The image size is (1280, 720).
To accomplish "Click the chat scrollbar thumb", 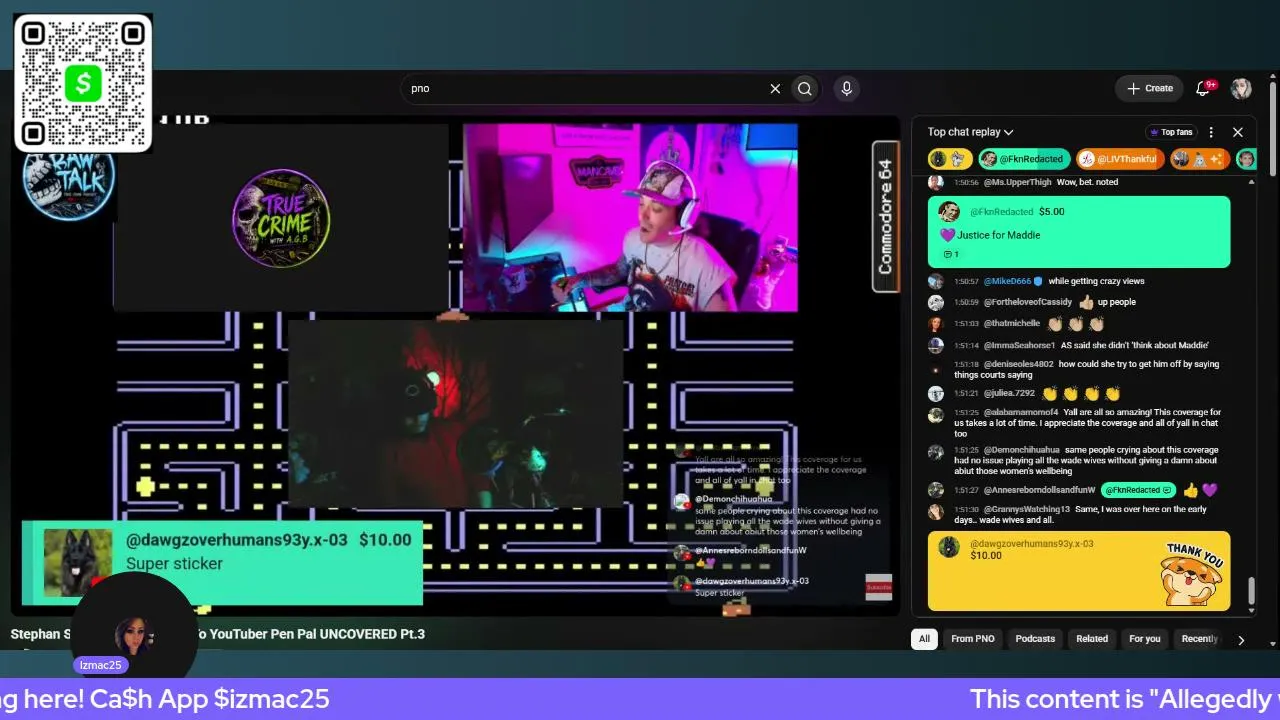I will point(1251,591).
